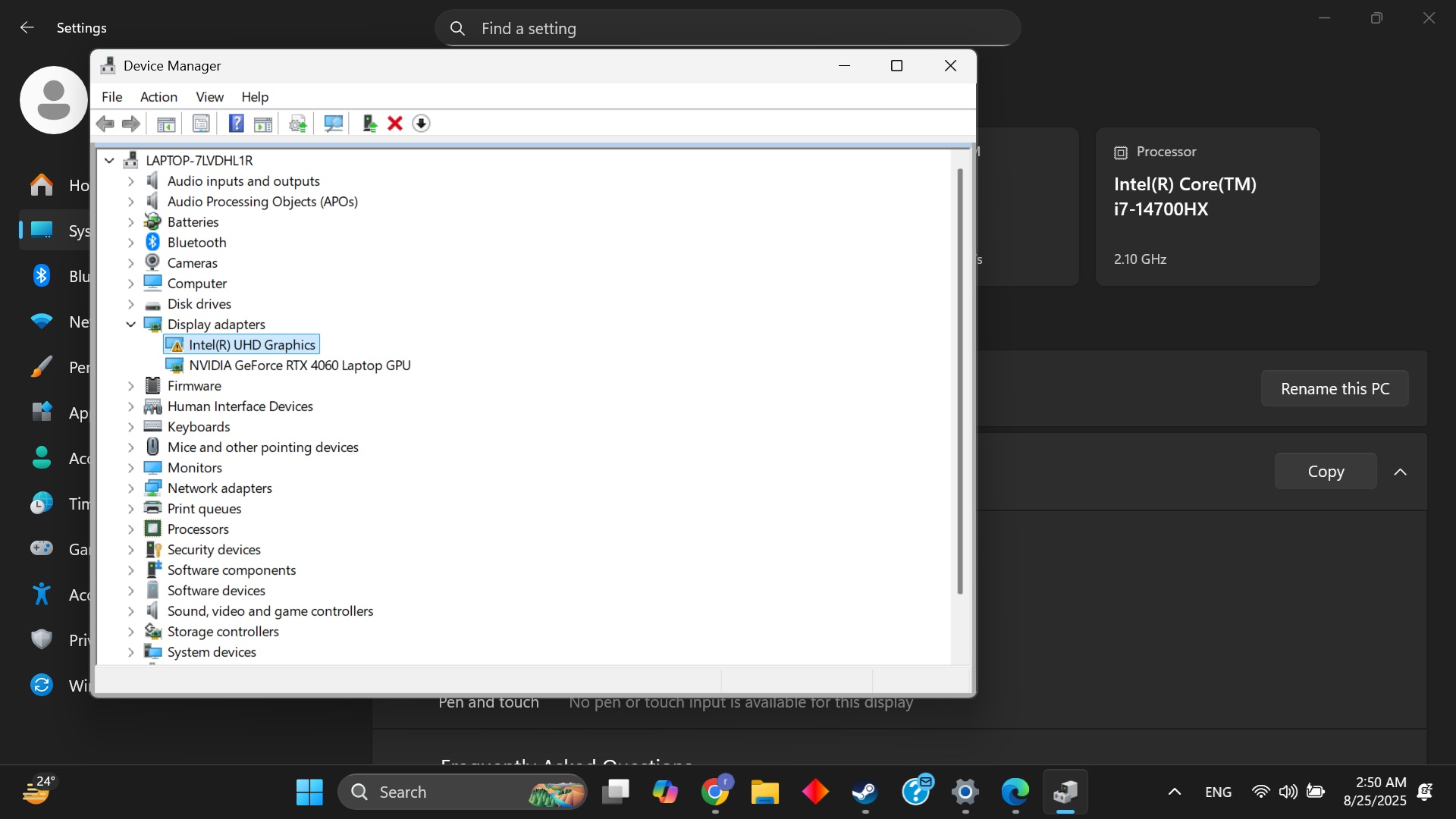
Task: Open the Action menu
Action: [x=158, y=97]
